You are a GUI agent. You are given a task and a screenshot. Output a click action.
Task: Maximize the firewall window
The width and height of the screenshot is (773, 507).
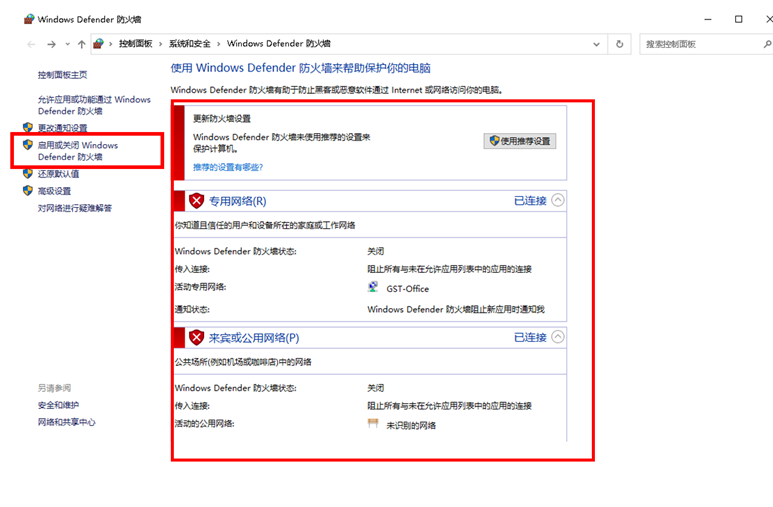pos(738,19)
